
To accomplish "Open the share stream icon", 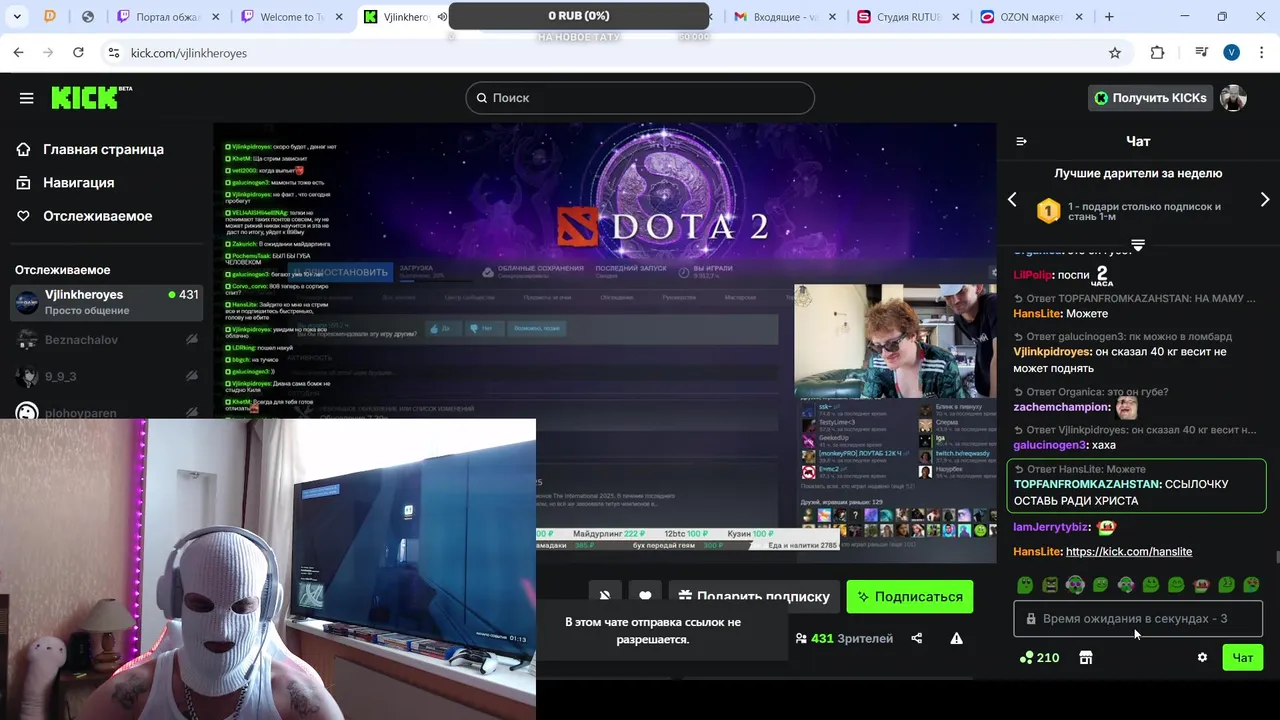I will (x=917, y=639).
